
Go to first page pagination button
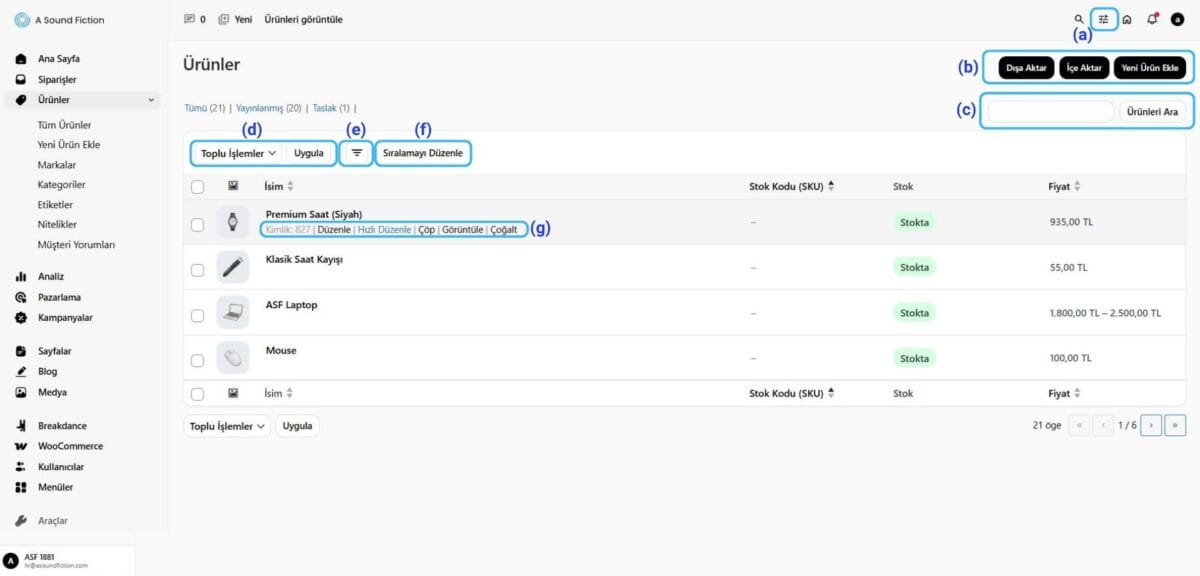[x=1080, y=425]
